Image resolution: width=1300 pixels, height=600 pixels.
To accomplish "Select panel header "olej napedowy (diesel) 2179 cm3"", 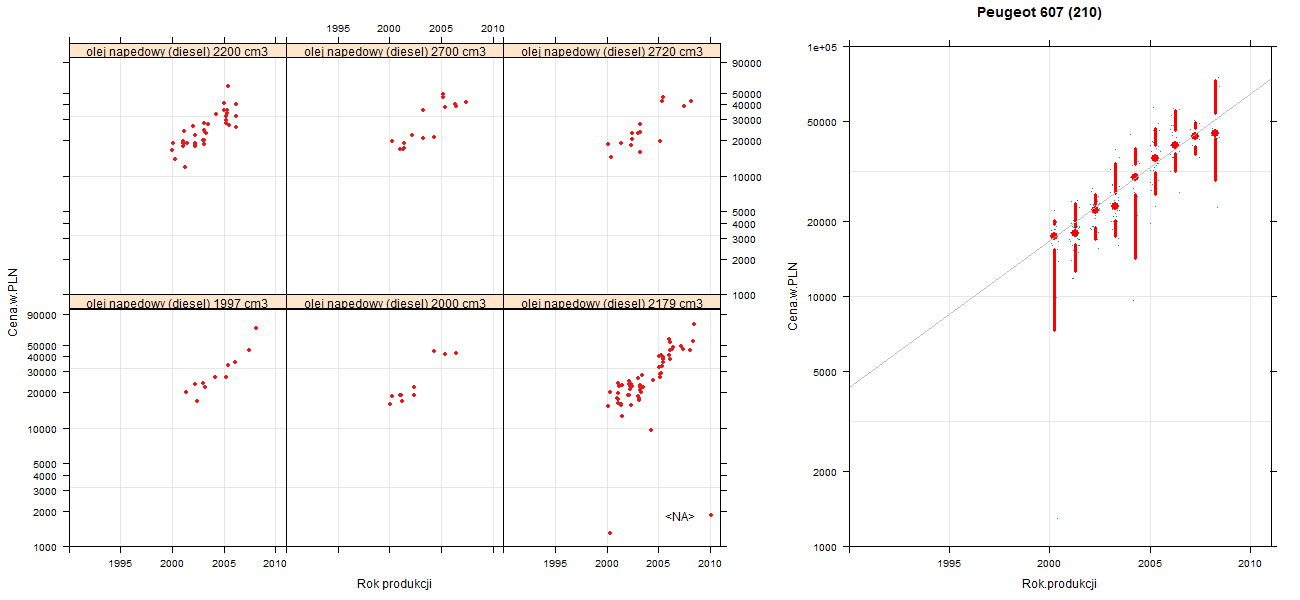I will pyautogui.click(x=612, y=303).
